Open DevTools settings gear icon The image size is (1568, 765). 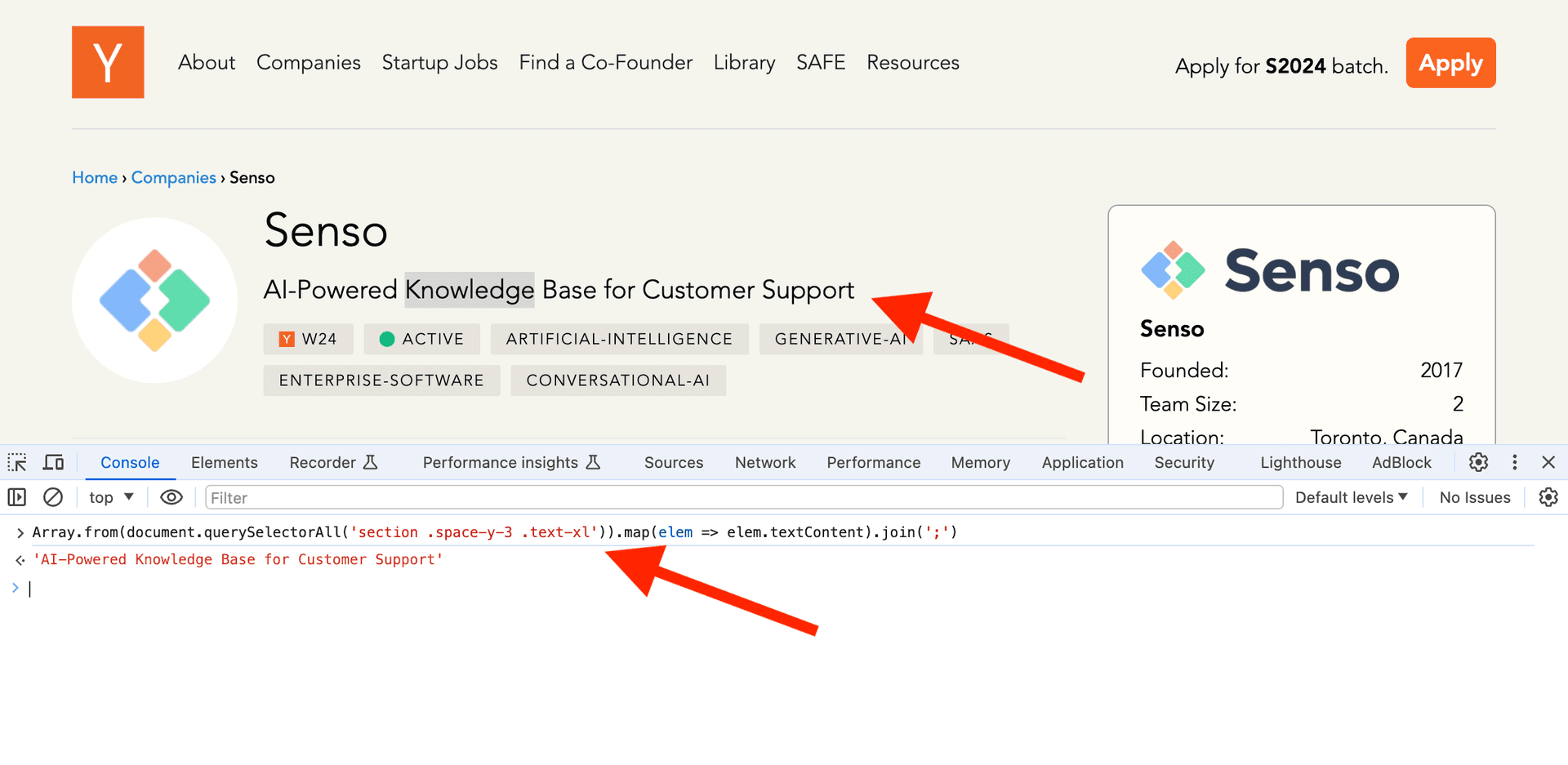1478,462
